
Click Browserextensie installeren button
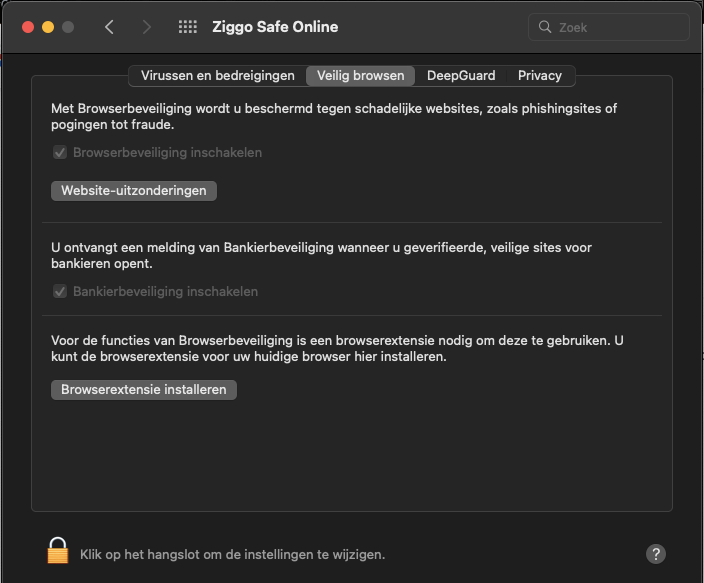[144, 390]
